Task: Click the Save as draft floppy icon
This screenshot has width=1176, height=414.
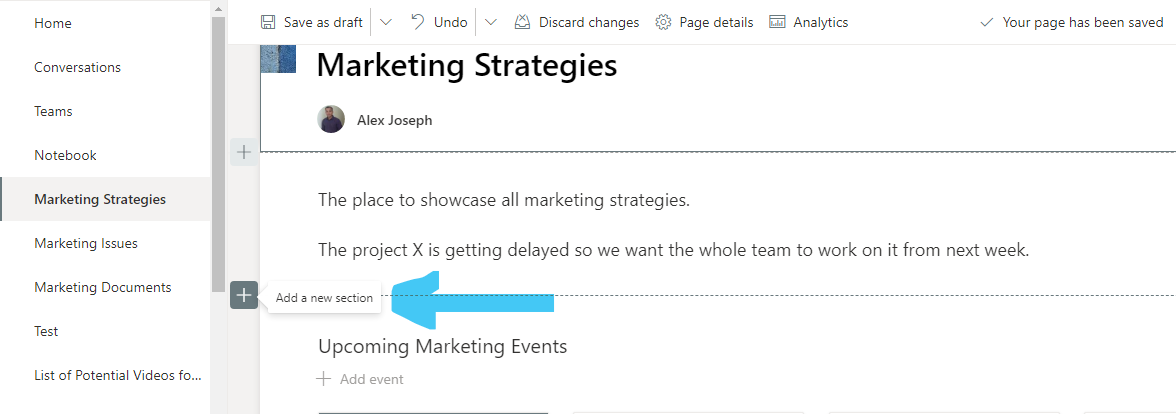Action: coord(268,22)
